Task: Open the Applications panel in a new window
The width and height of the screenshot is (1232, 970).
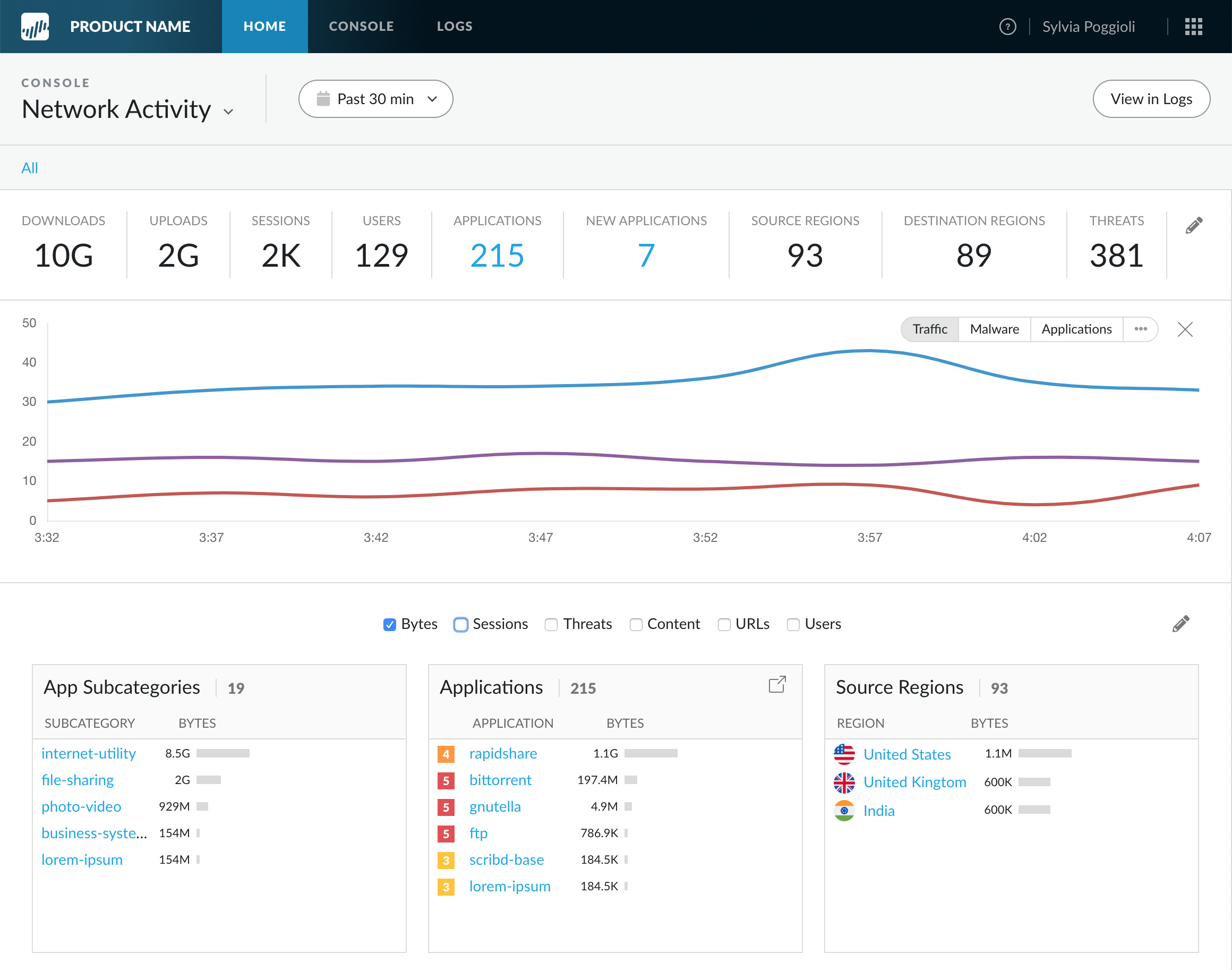Action: pos(777,685)
